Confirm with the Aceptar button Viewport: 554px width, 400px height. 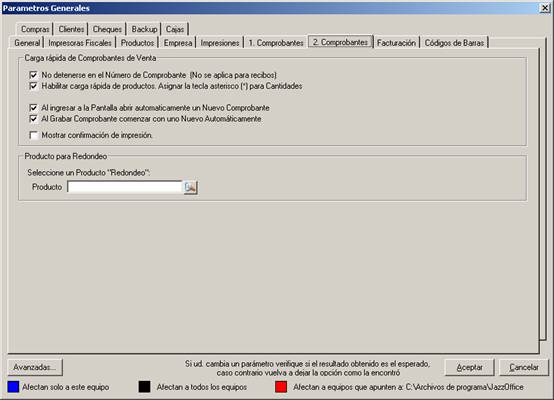pyautogui.click(x=469, y=367)
